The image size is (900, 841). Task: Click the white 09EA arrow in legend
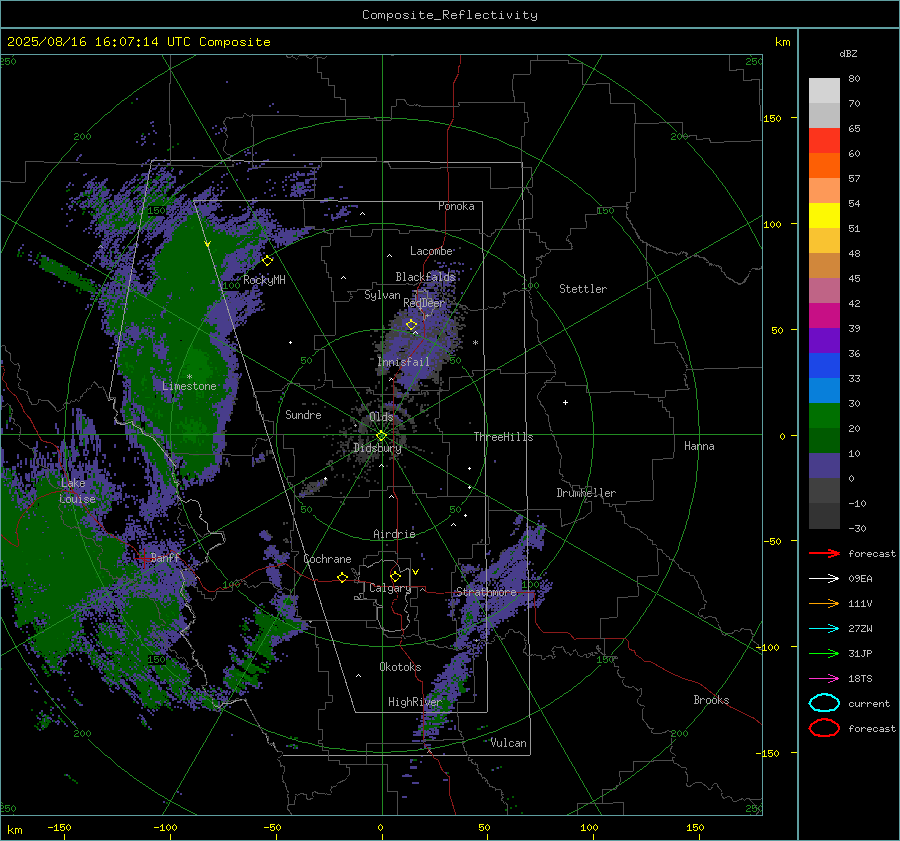pyautogui.click(x=824, y=578)
